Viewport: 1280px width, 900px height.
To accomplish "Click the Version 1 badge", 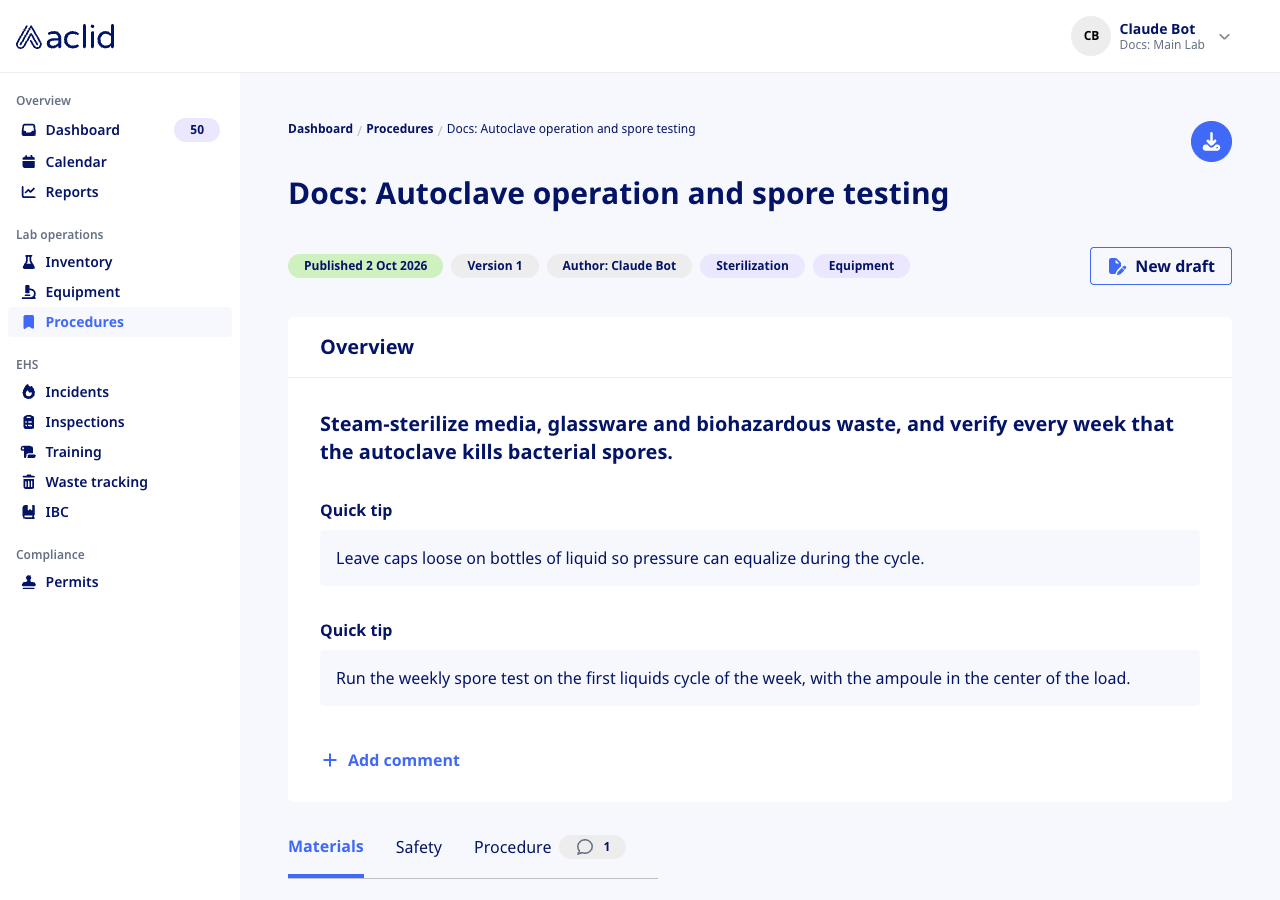I will pos(495,266).
